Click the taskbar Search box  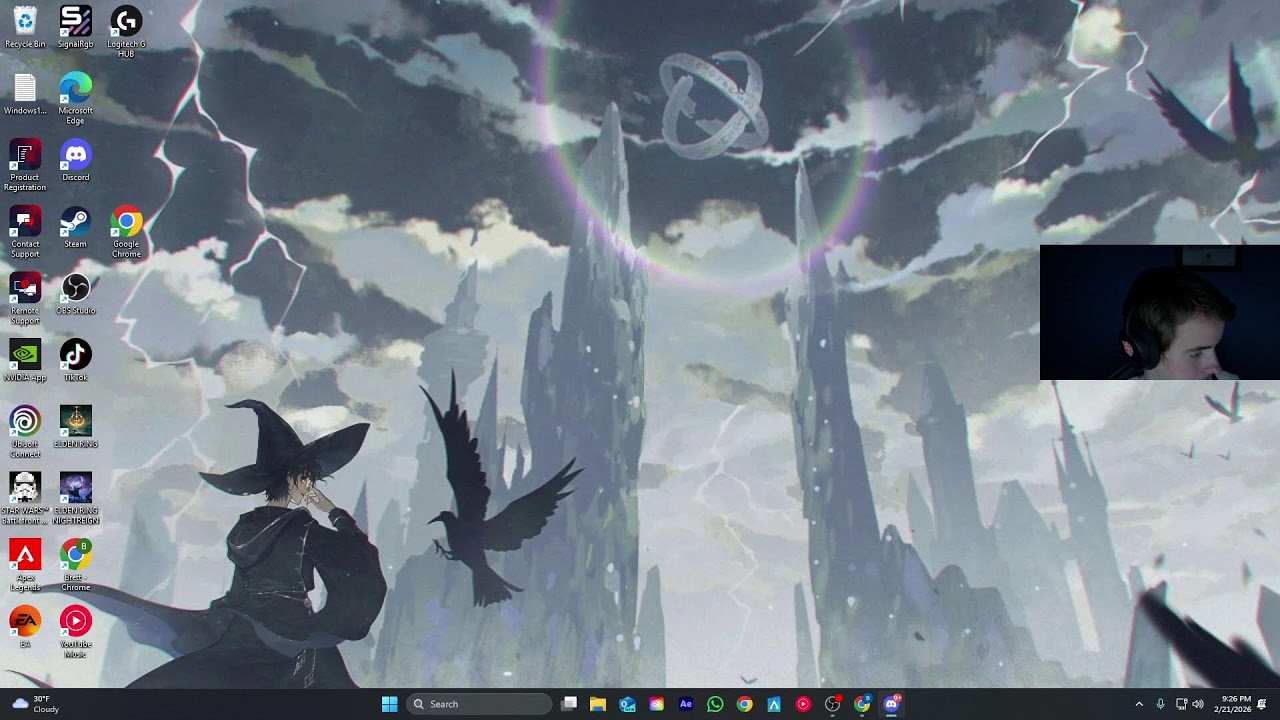click(480, 704)
